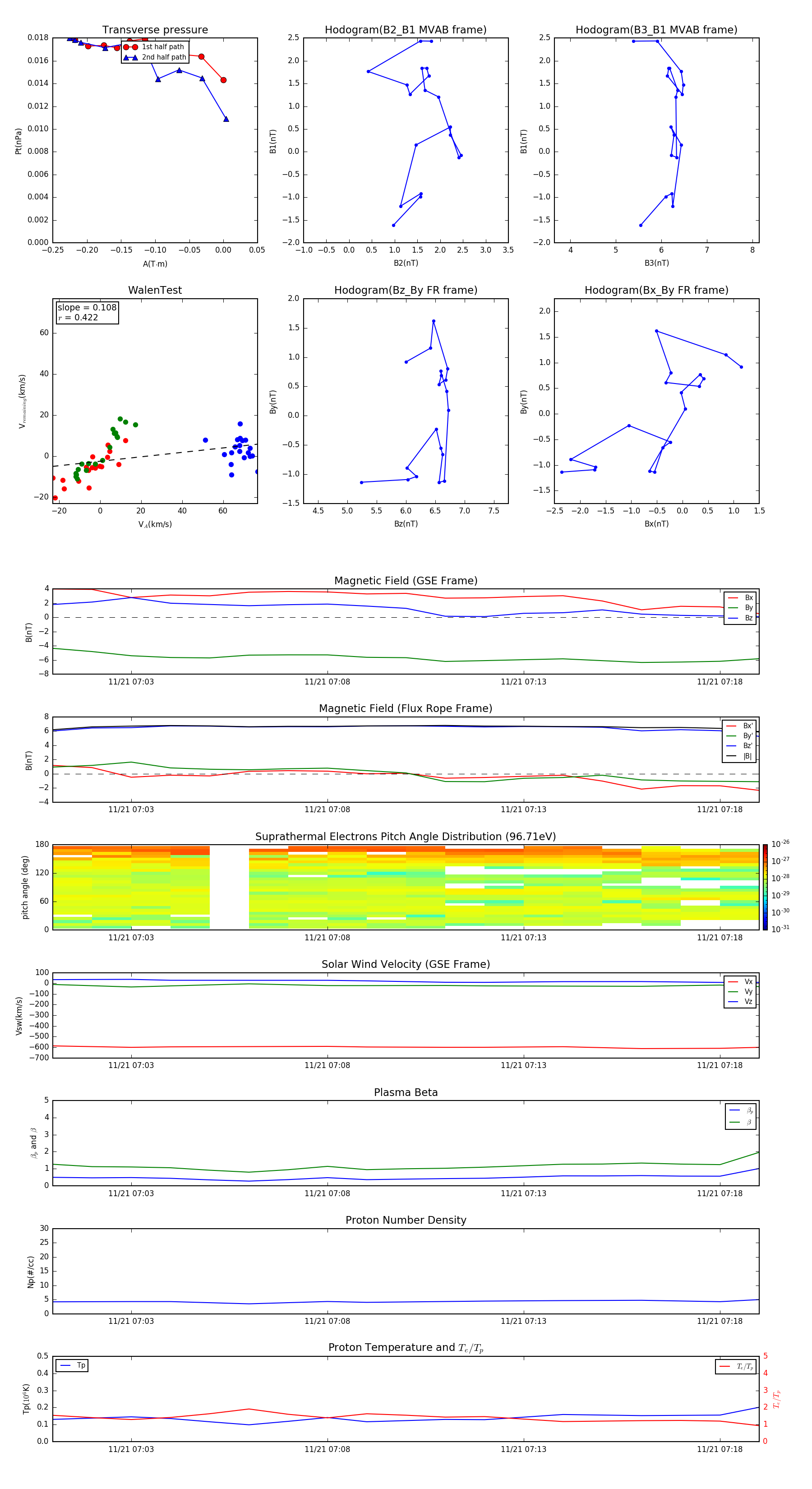Click the 'Proton Number Density' title
Screen dimensions: 812x1489
406,1220
